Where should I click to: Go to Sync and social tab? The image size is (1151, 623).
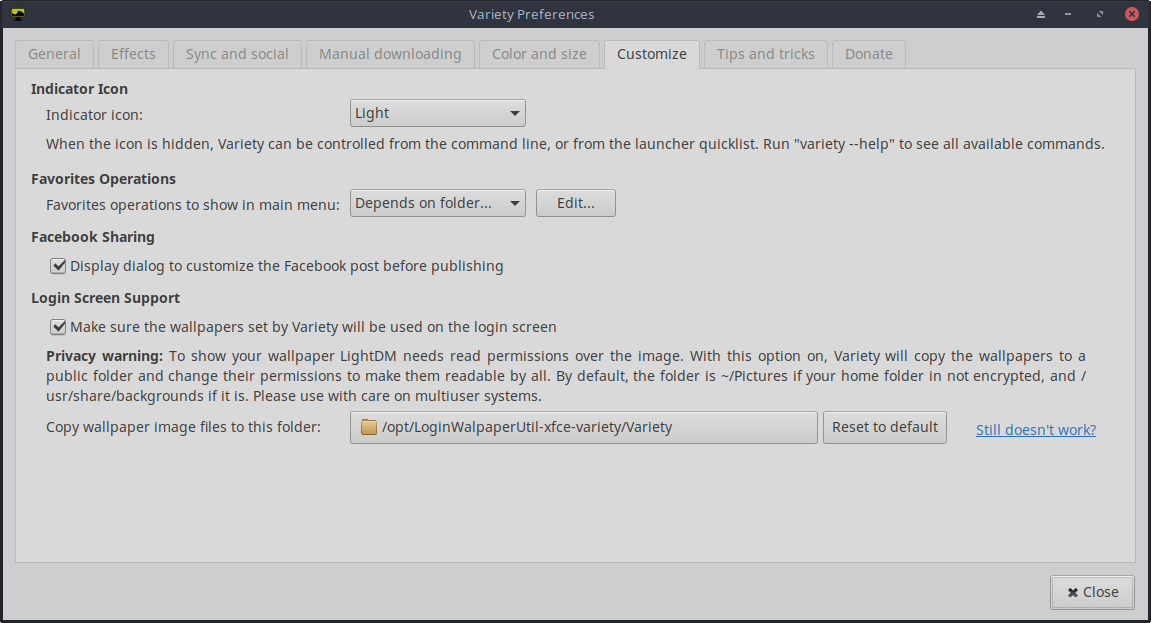237,54
